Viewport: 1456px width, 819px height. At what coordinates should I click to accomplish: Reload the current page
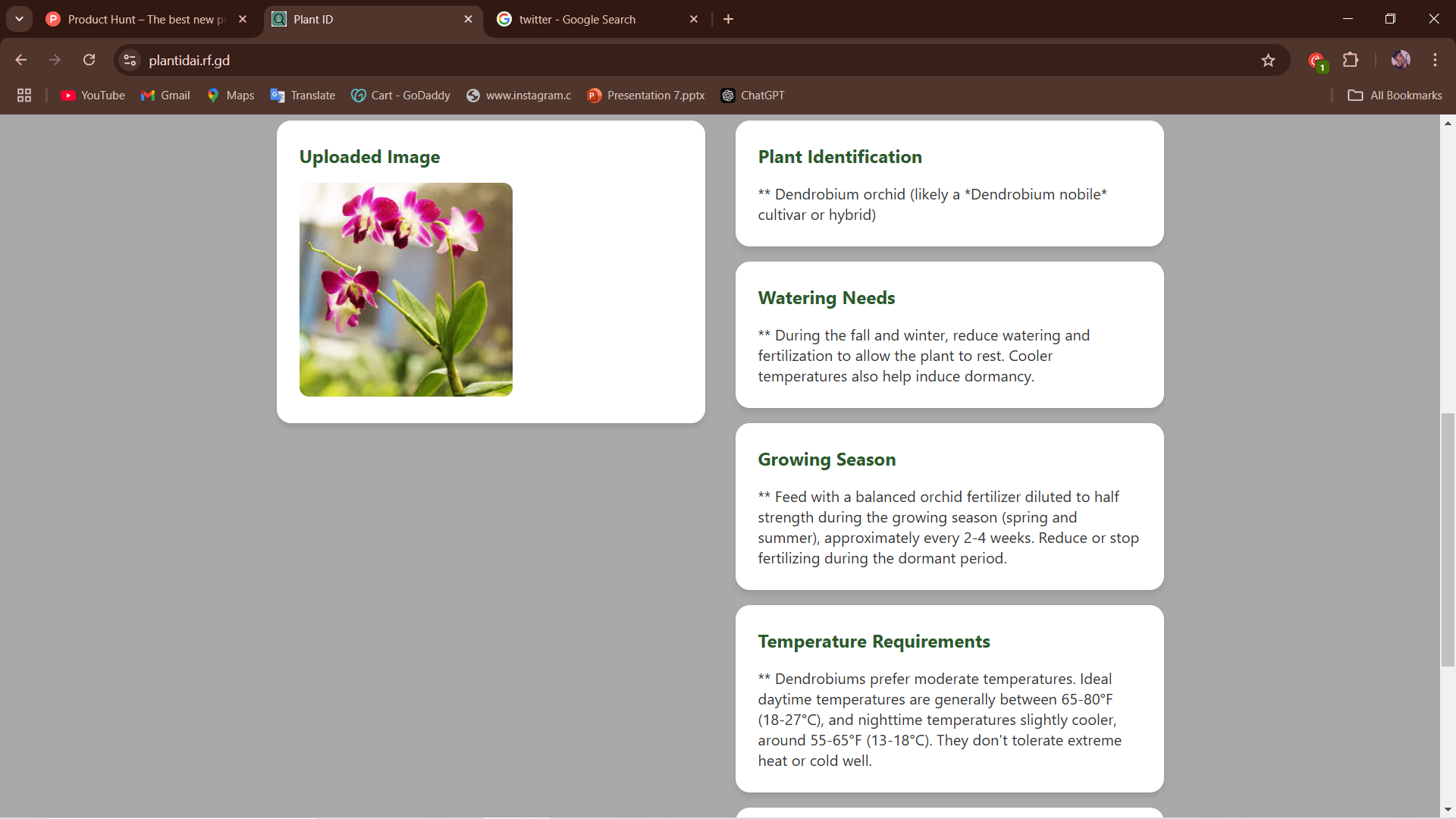pos(89,60)
